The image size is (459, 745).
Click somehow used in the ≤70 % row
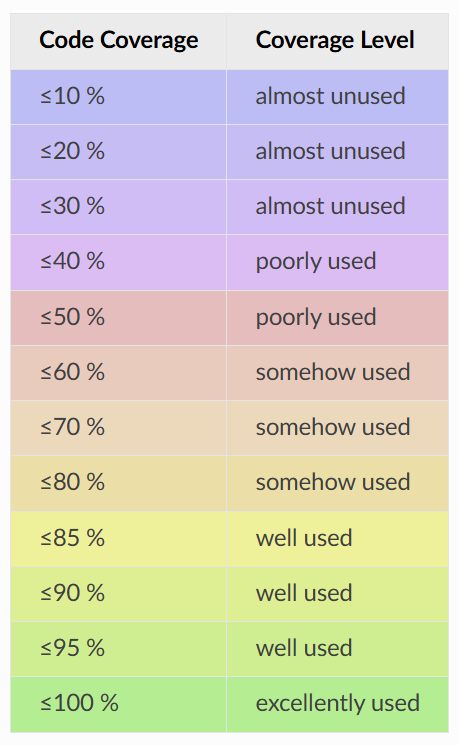click(333, 427)
